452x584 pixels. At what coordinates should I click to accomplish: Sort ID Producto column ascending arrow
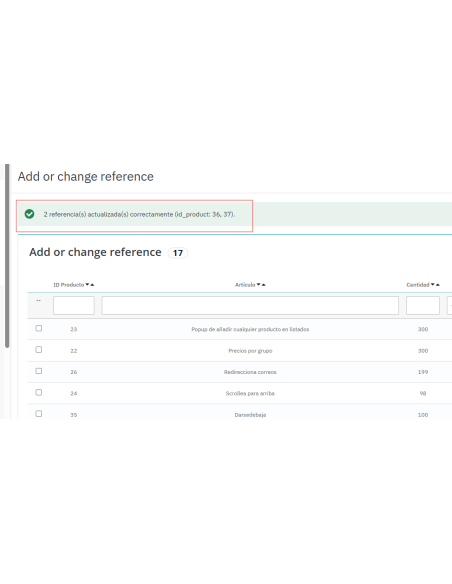(x=92, y=285)
